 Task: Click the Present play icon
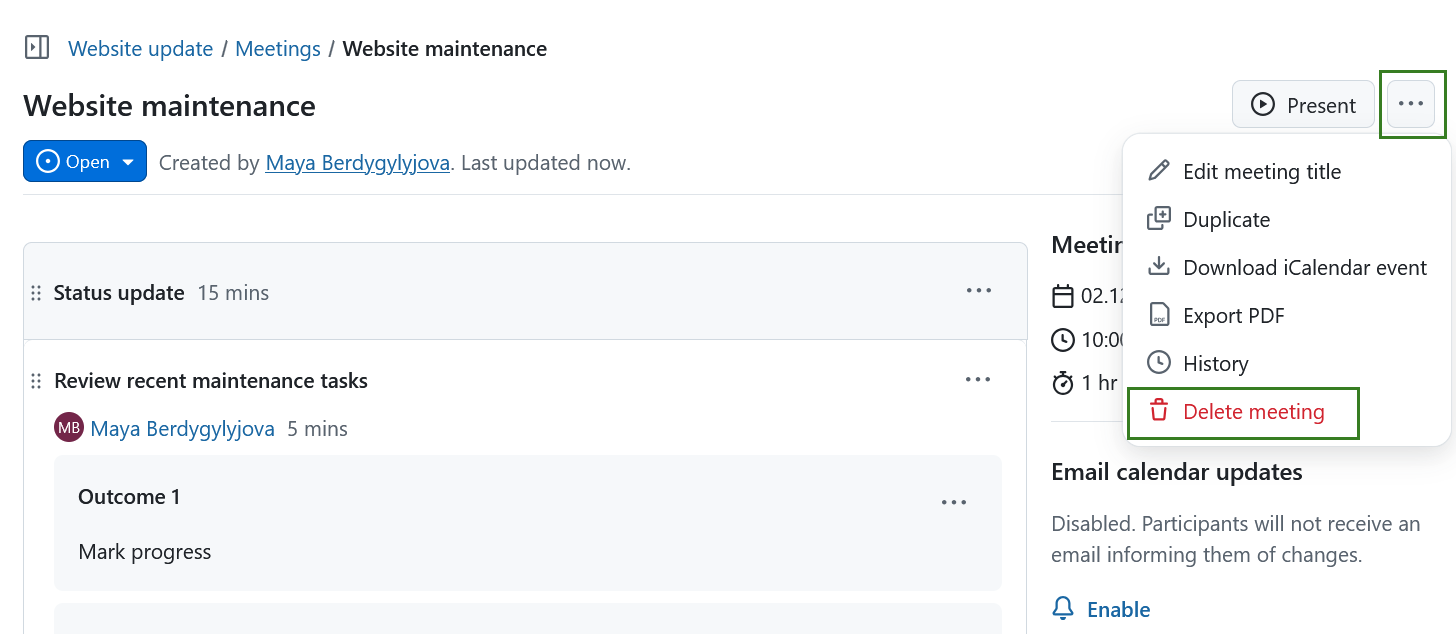pos(1264,104)
